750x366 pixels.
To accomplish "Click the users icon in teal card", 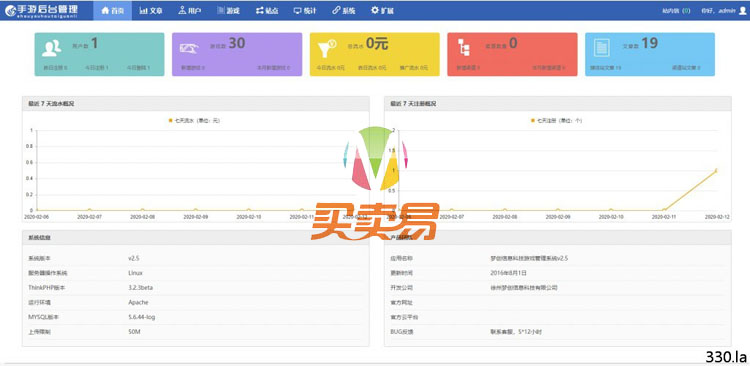I will (51, 48).
